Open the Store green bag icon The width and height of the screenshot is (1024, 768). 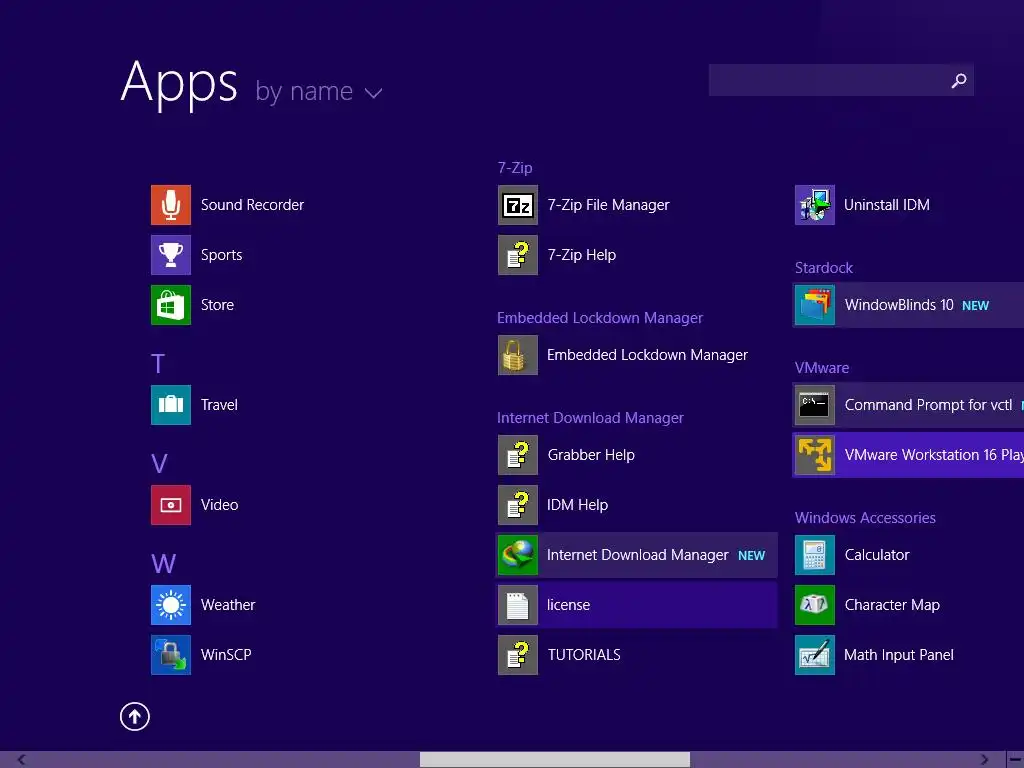tap(170, 304)
